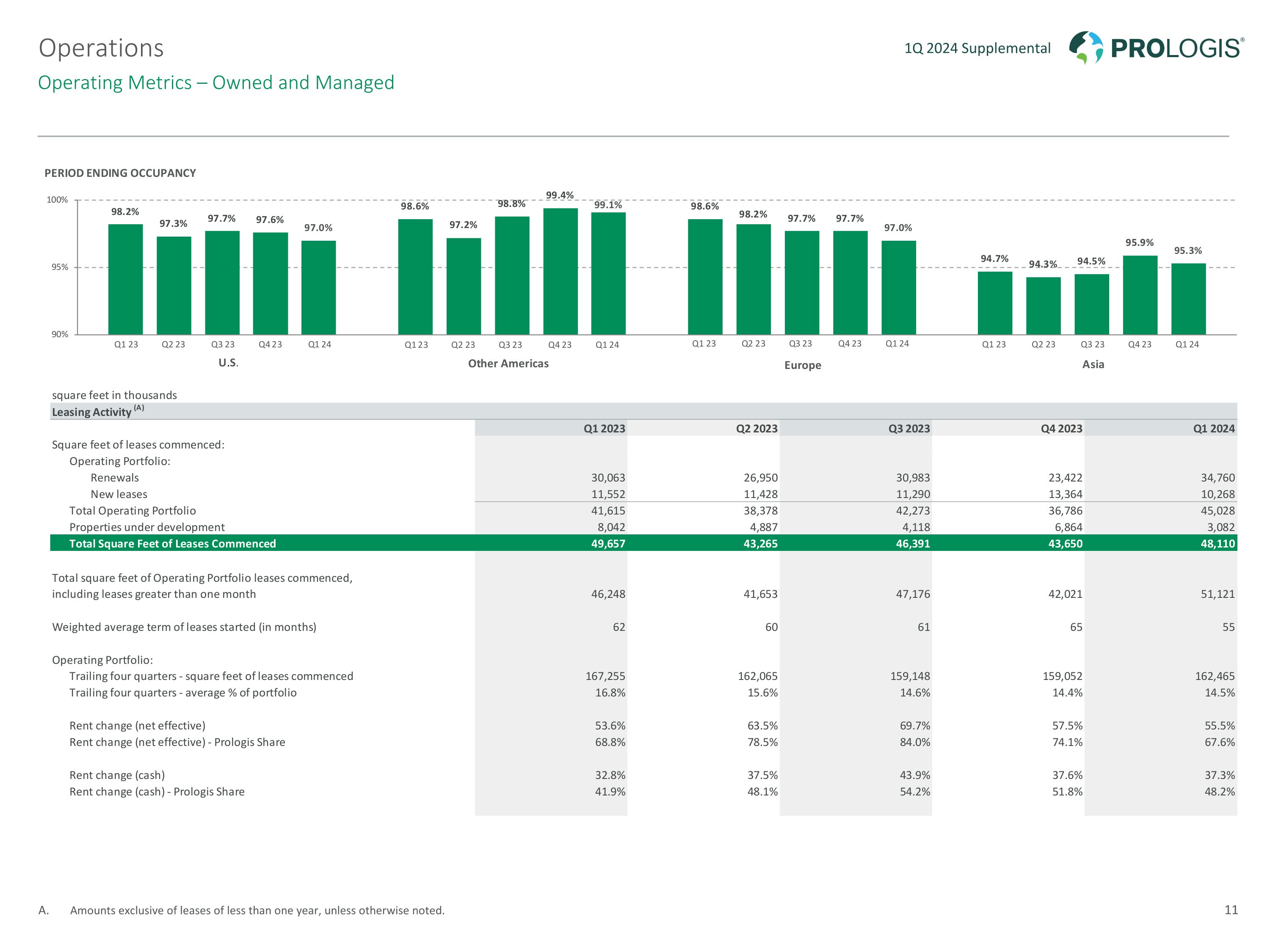
Task: Click the New leases row label
Action: (118, 494)
